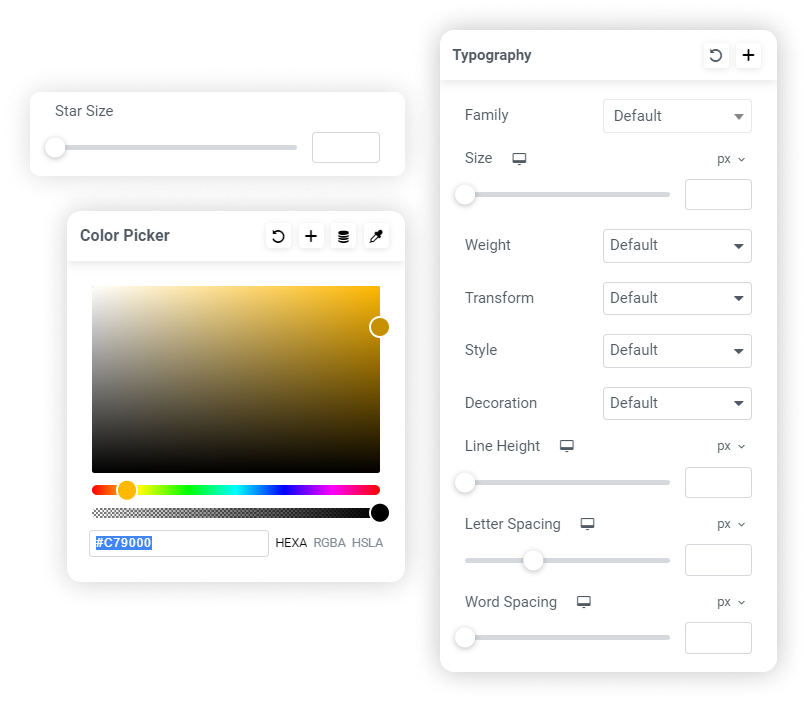
Task: Click the Family label
Action: (x=486, y=115)
